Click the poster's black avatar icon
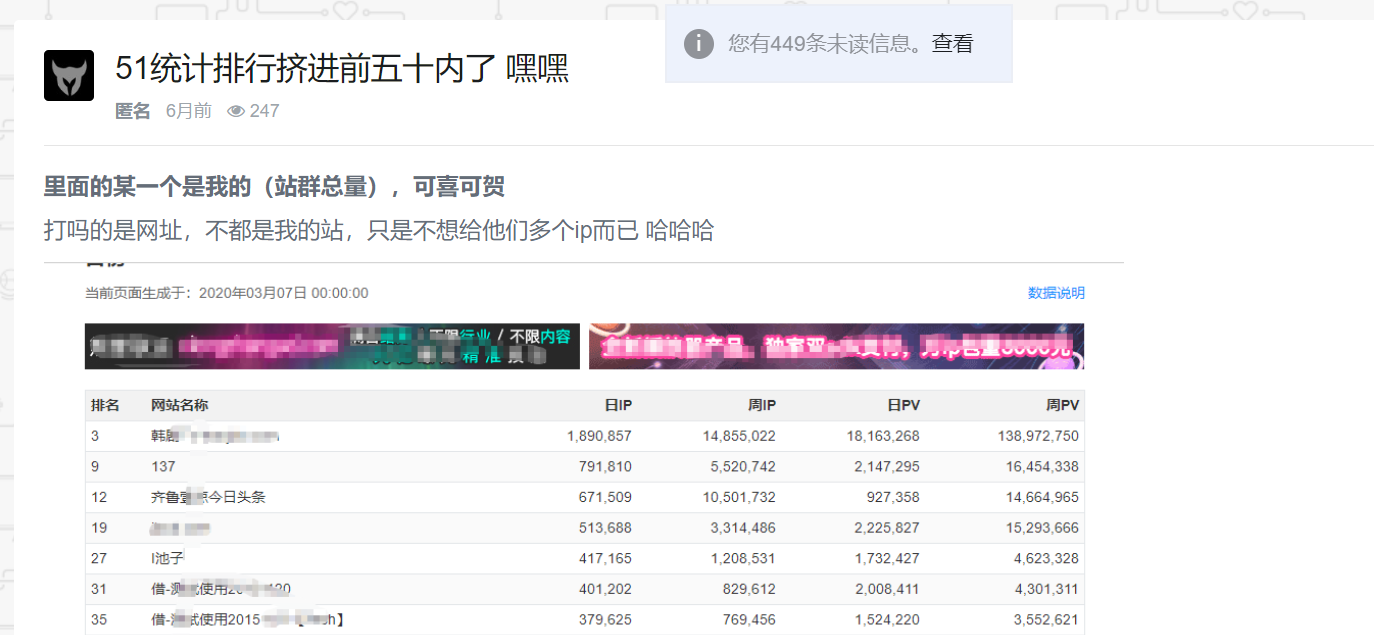The width and height of the screenshot is (1374, 635). coord(69,76)
